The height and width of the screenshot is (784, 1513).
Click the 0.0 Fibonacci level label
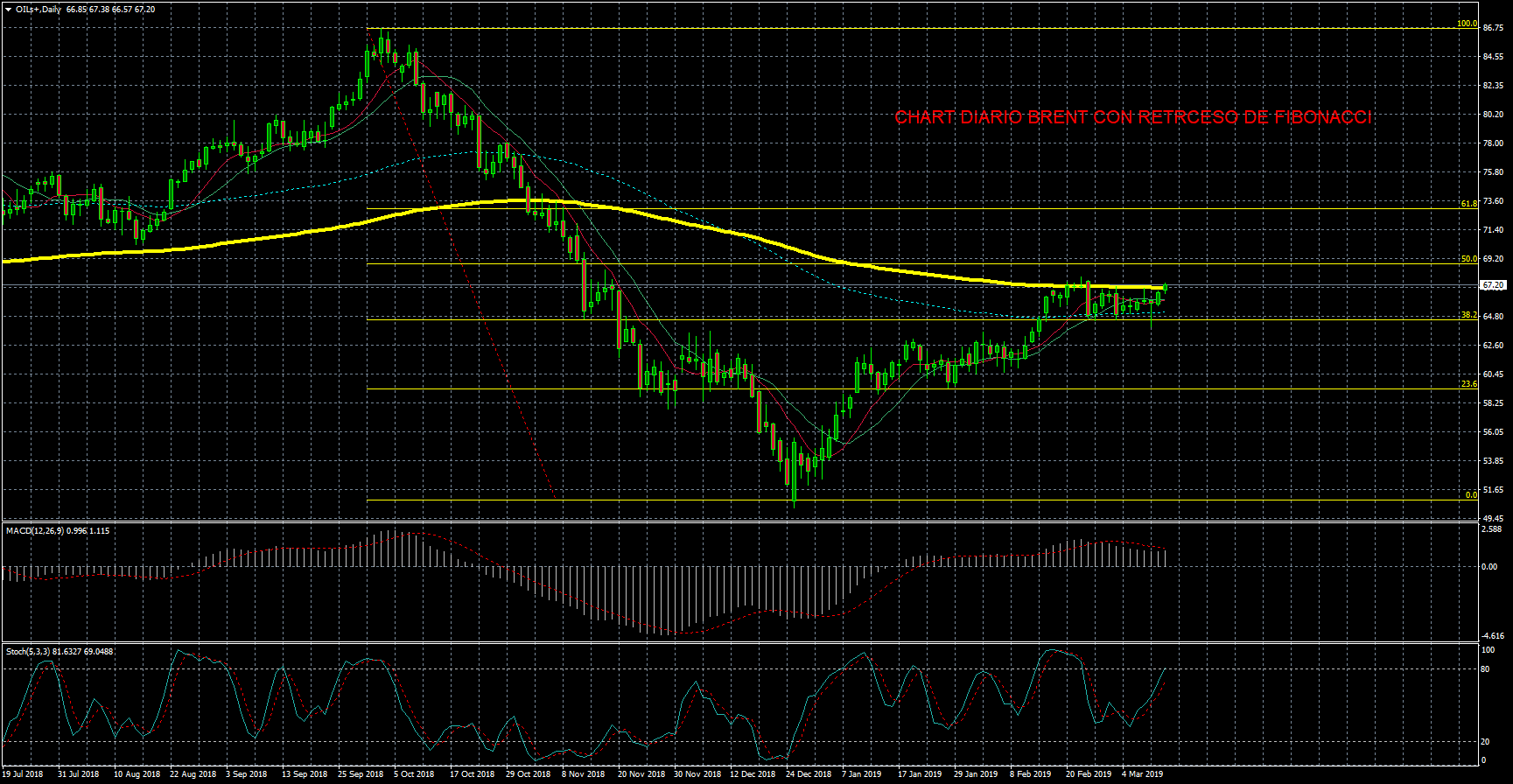coord(1471,495)
